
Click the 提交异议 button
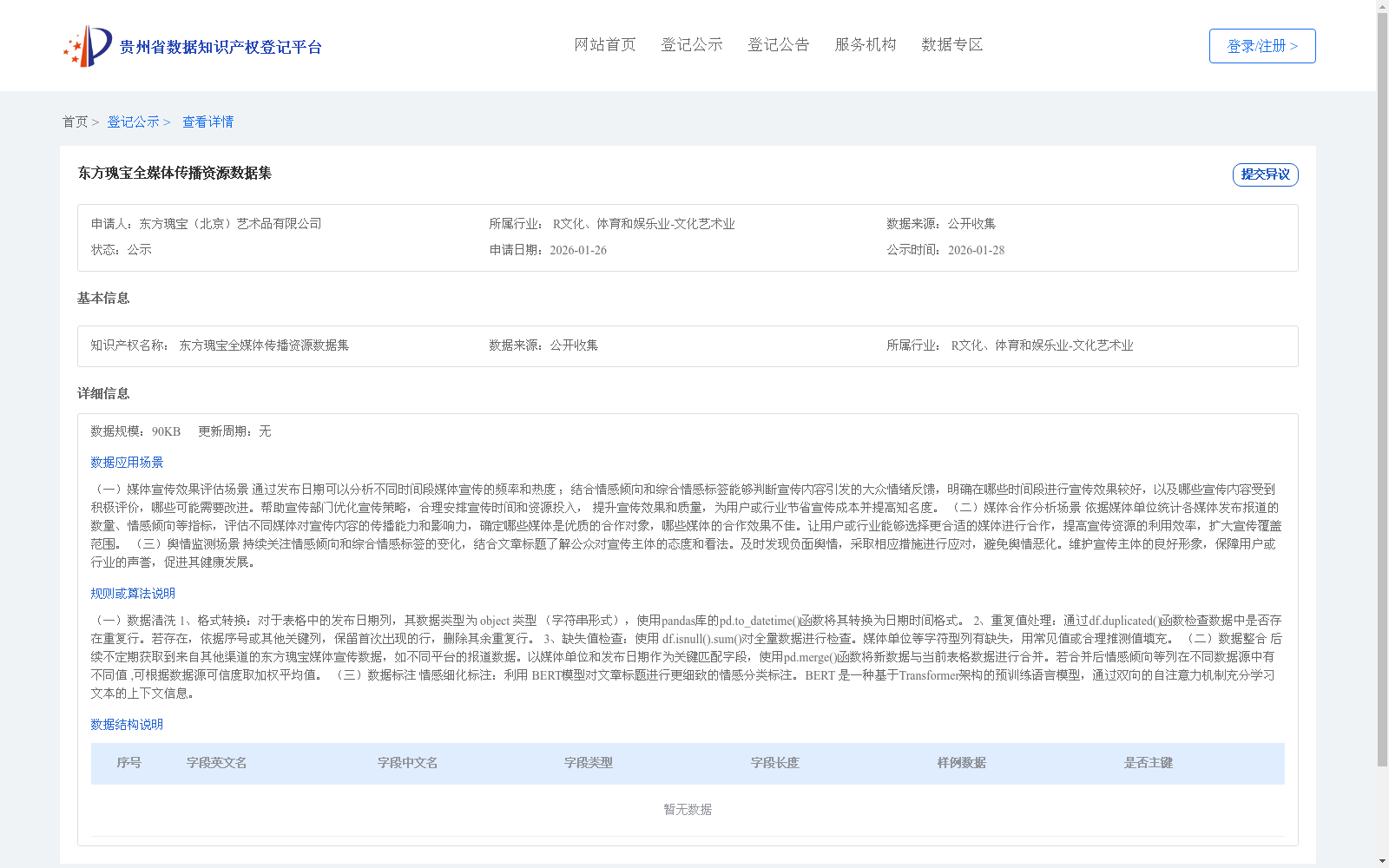point(1266,174)
